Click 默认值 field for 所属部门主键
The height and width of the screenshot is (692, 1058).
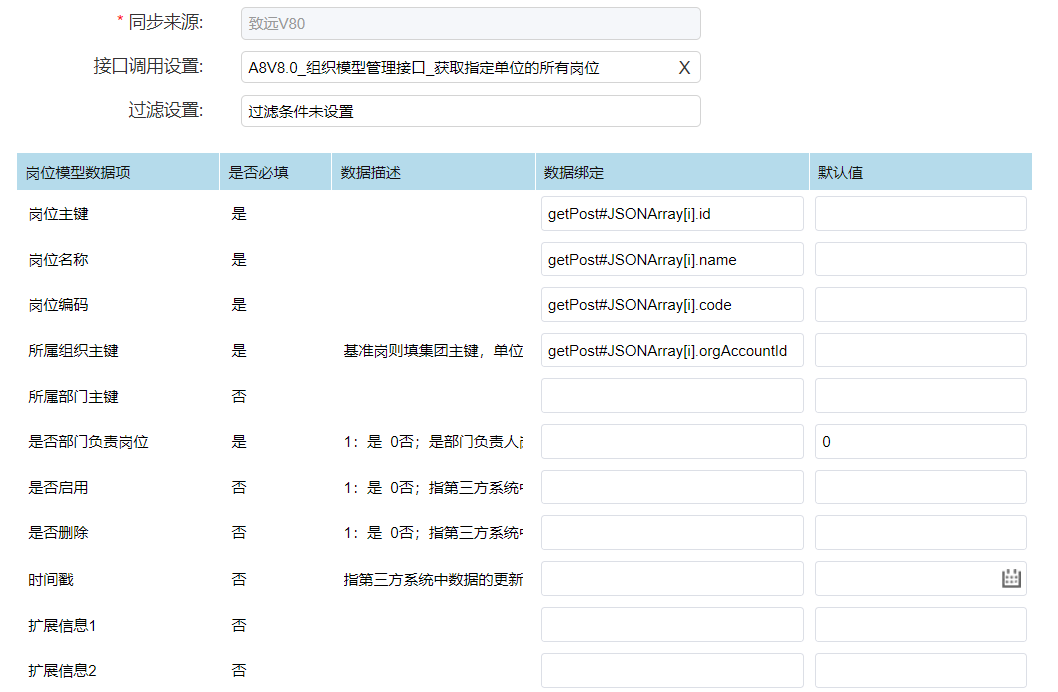(x=920, y=396)
